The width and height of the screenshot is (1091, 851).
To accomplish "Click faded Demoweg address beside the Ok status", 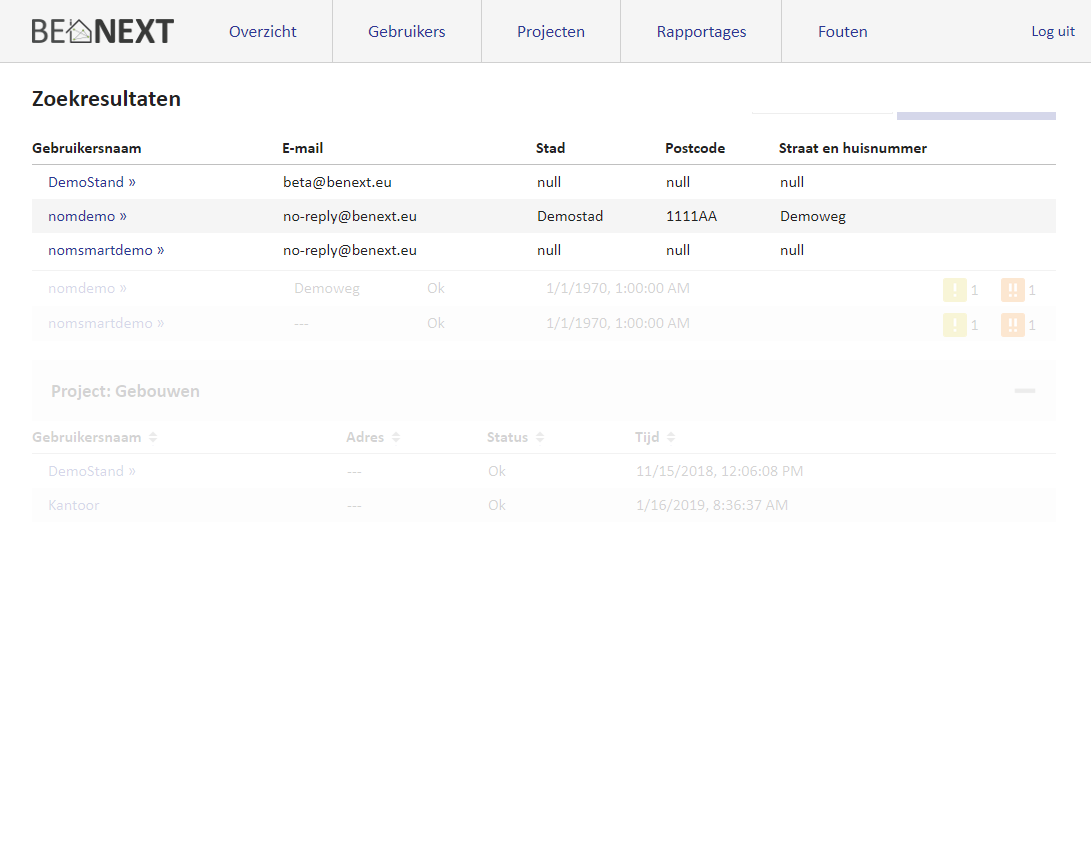I will 327,288.
